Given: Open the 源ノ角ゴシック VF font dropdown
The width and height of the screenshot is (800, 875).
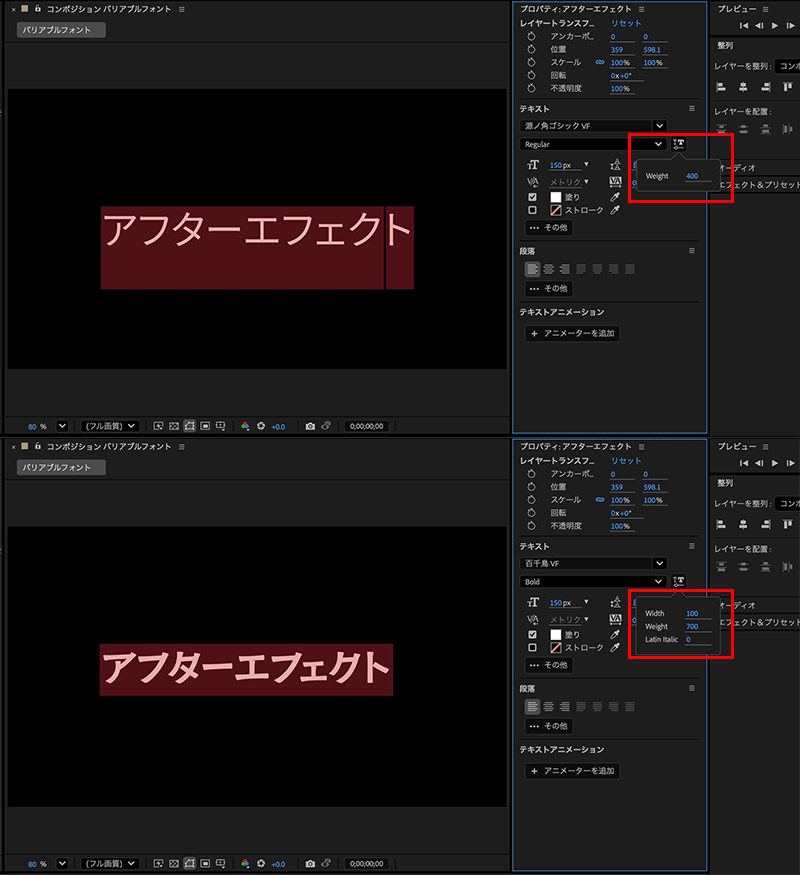Looking at the screenshot, I should 594,126.
